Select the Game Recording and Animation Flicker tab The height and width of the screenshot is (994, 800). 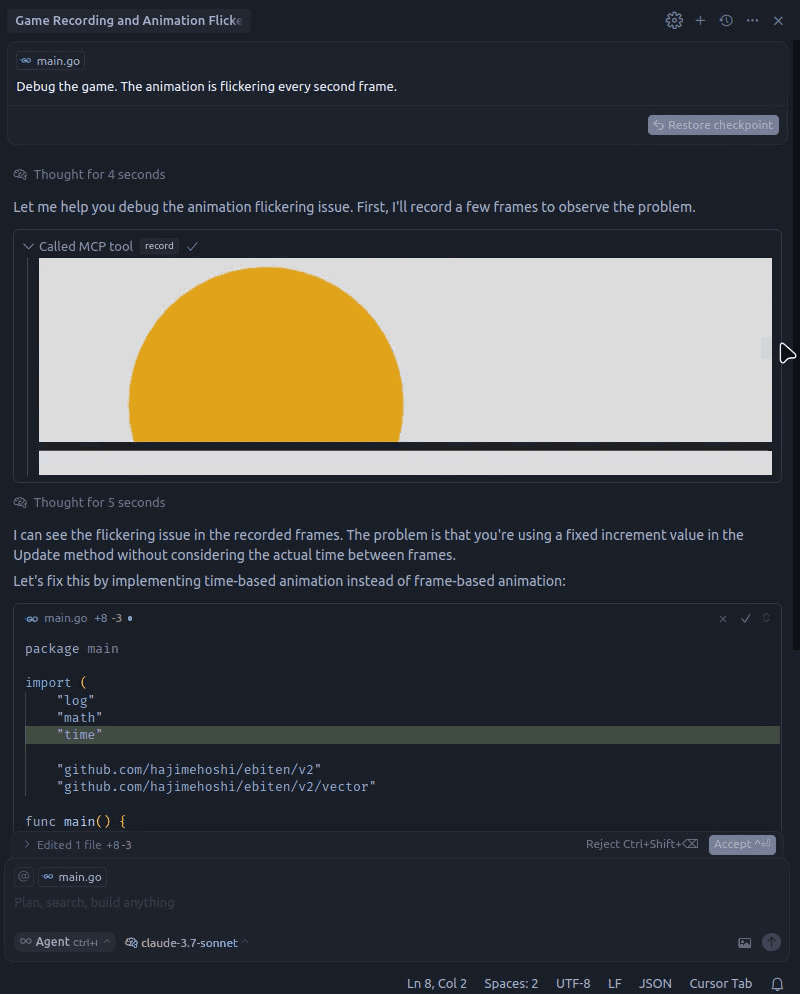pos(129,20)
